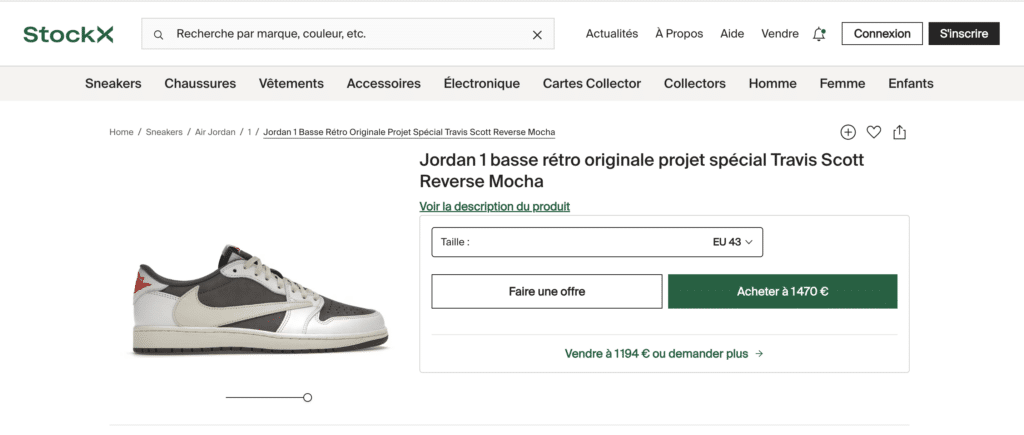Go to Sneakers breadcrumb
Screen dimensions: 1024x435
[x=164, y=132]
